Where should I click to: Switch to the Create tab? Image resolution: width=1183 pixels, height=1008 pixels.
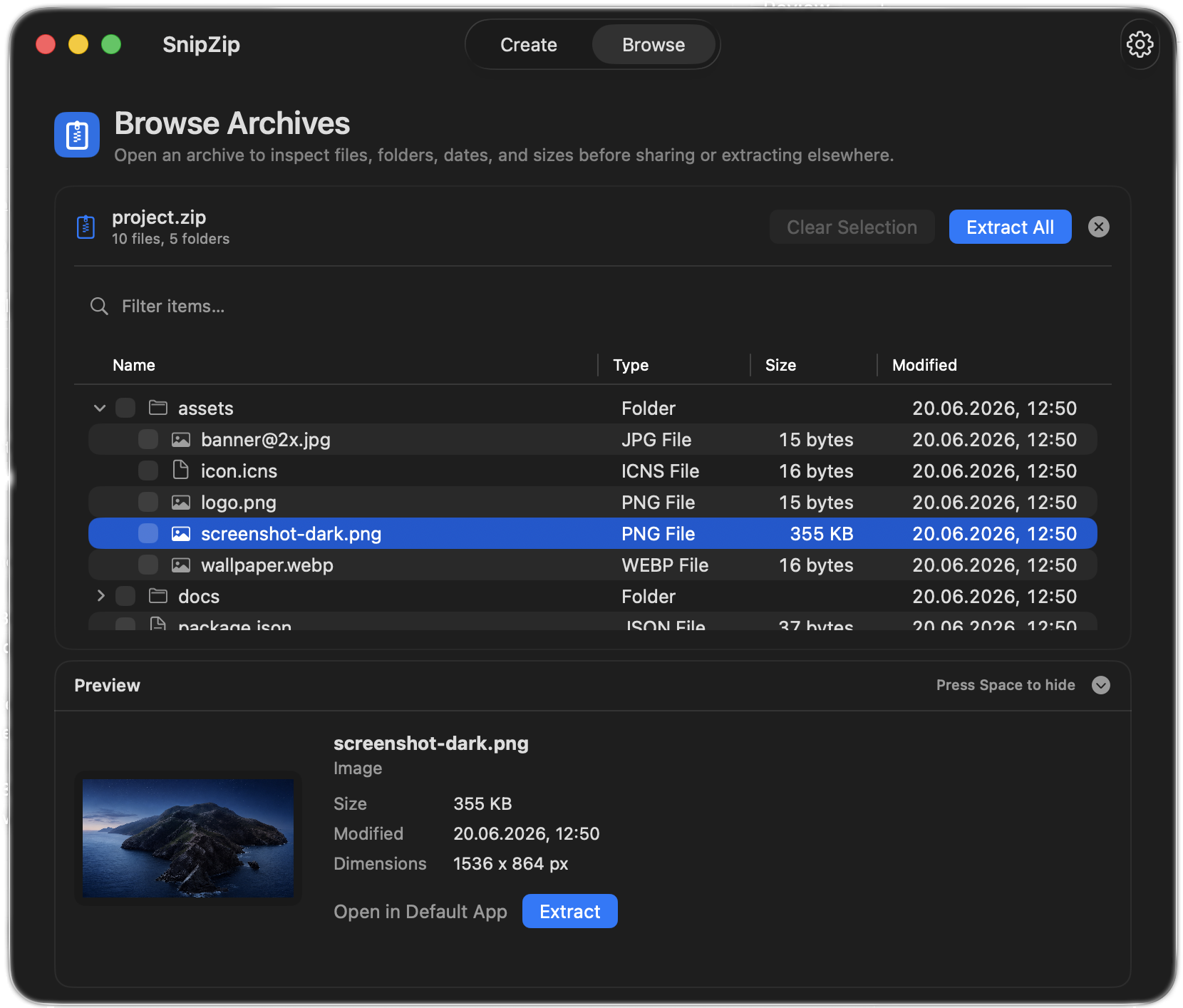click(x=529, y=45)
